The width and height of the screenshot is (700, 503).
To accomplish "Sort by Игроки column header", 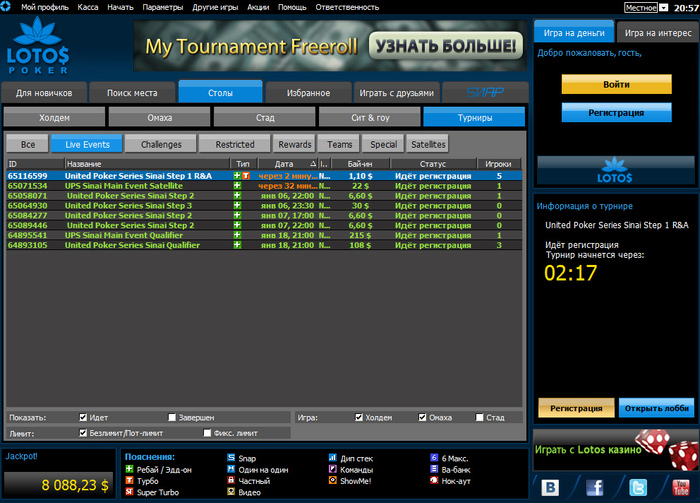I will pos(499,164).
